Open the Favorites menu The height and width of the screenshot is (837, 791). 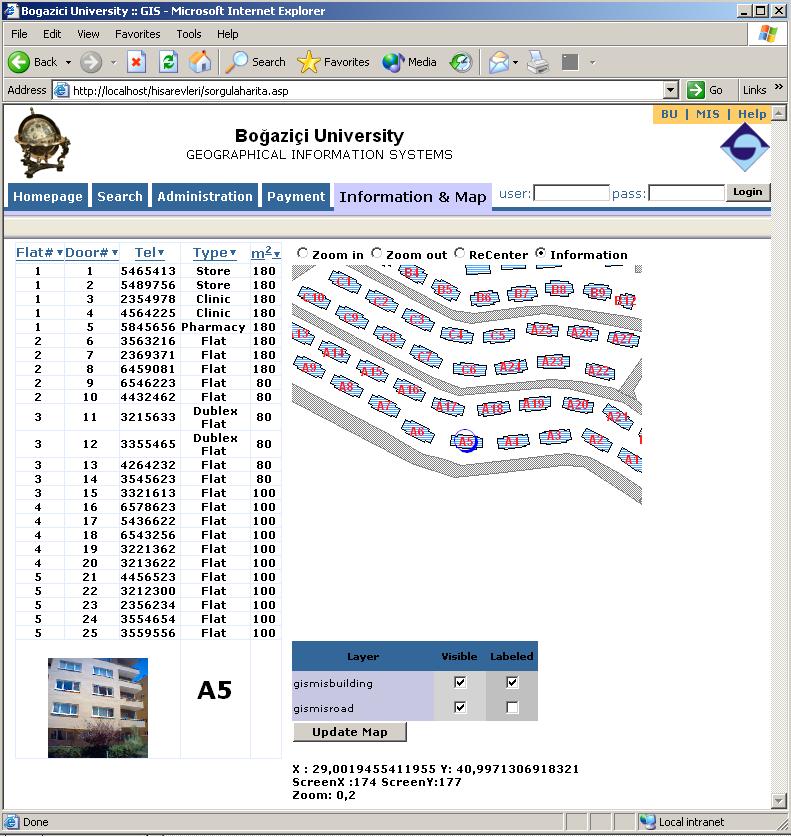point(138,34)
